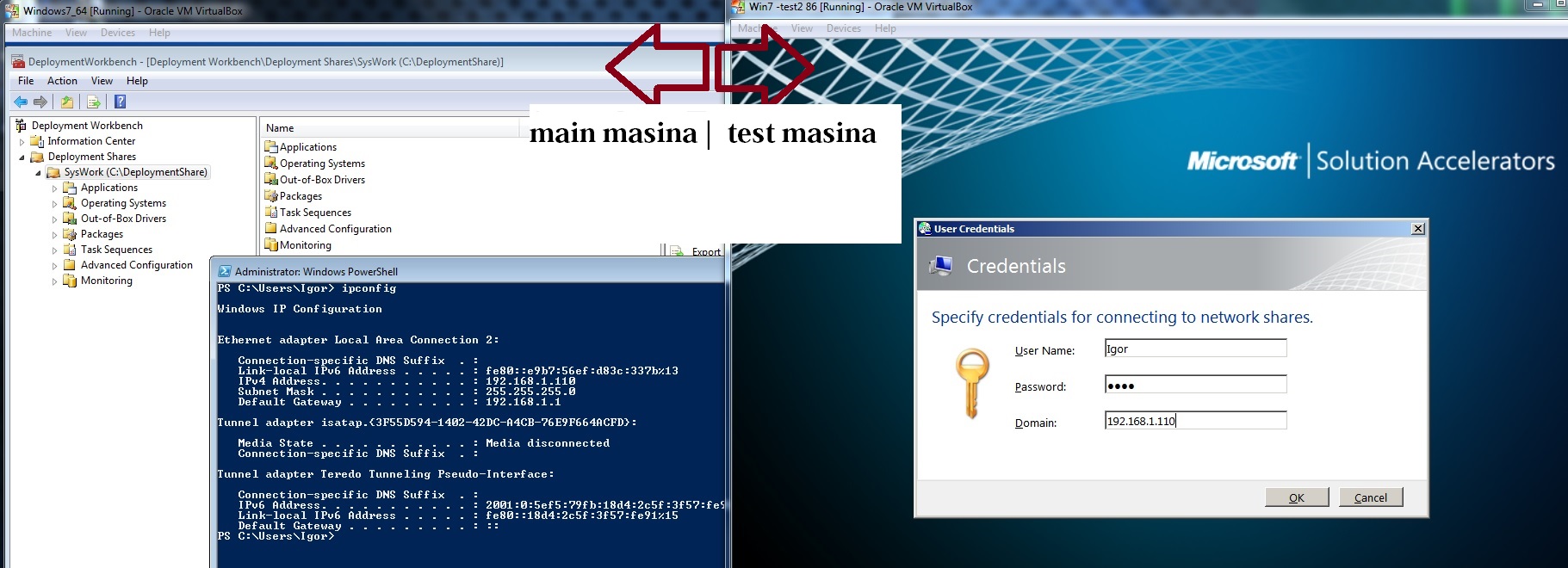Expand Out-of-Box Drivers node in the tree
This screenshot has height=568, width=1568.
[55, 219]
